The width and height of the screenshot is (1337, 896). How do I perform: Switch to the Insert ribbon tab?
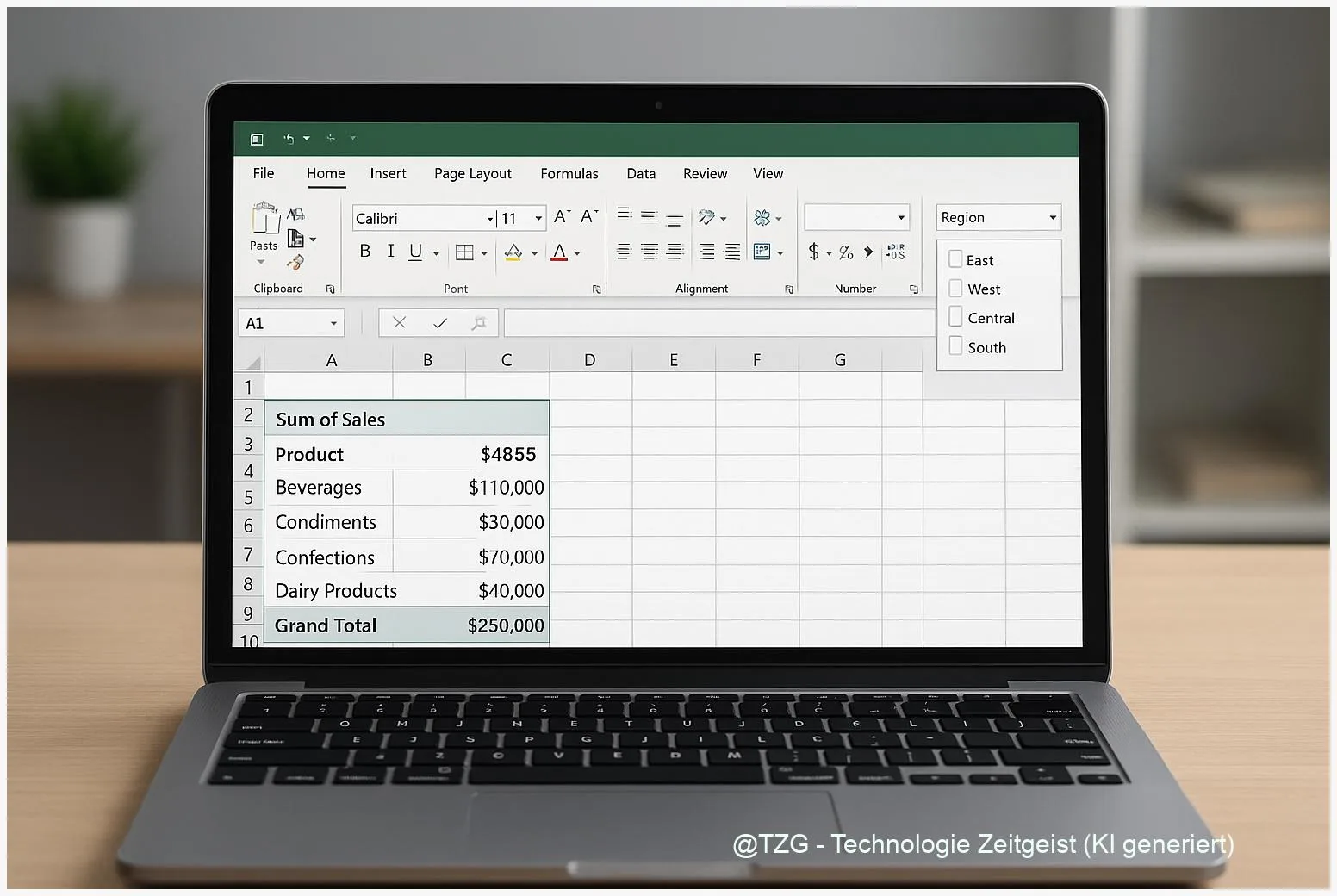(388, 173)
